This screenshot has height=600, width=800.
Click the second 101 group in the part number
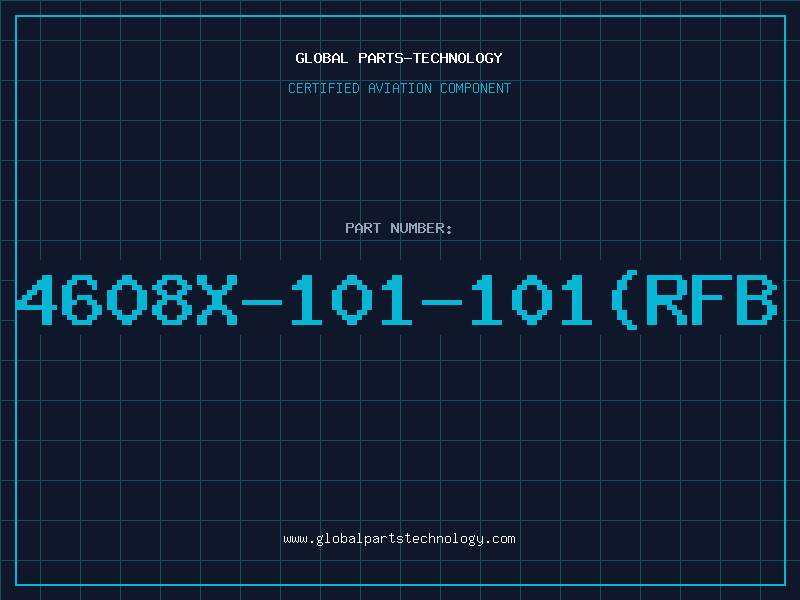coord(531,300)
